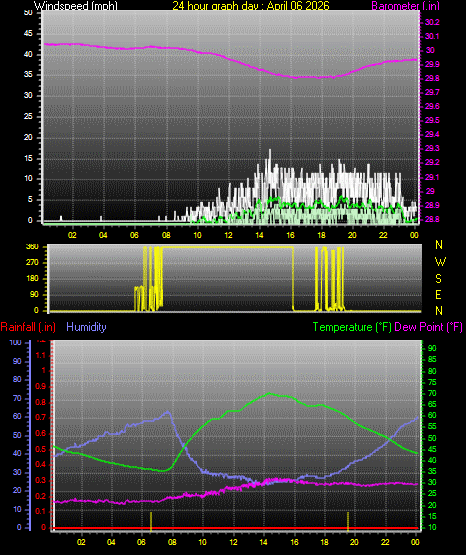Select the "Rainfall (.in)" legend label

[x=28, y=327]
